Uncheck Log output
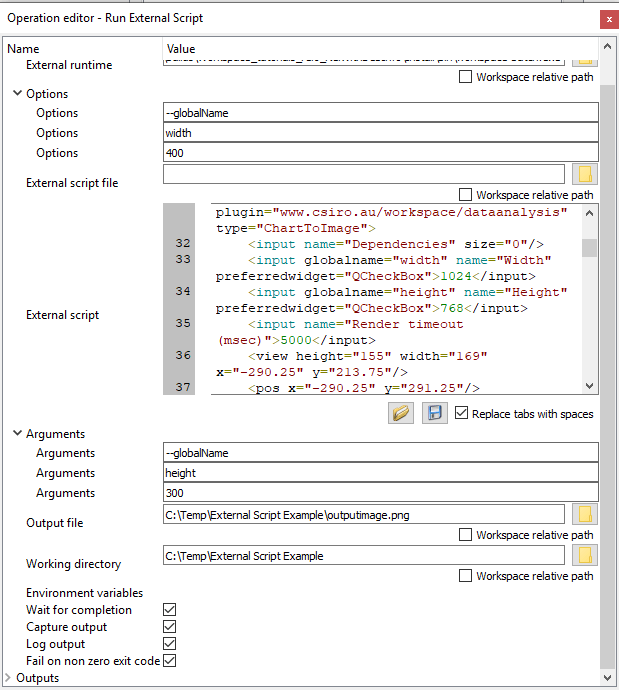The image size is (619, 690). click(169, 644)
